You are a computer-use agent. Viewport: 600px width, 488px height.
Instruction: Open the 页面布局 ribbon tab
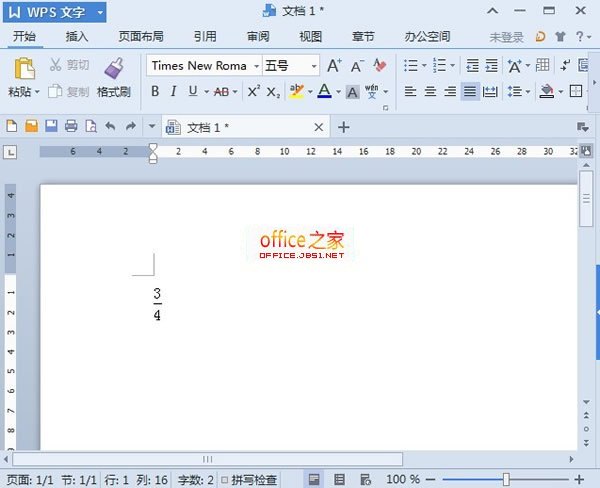141,37
